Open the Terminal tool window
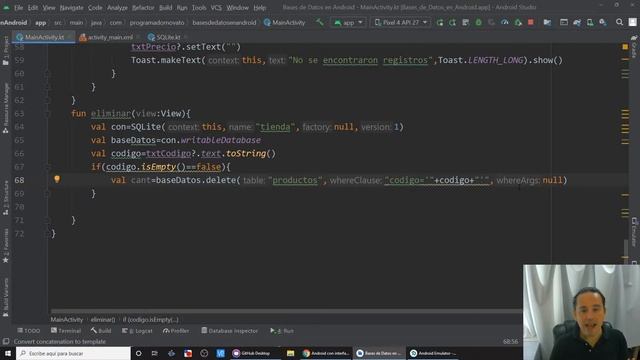Viewport: 640px width, 360px height. point(66,331)
